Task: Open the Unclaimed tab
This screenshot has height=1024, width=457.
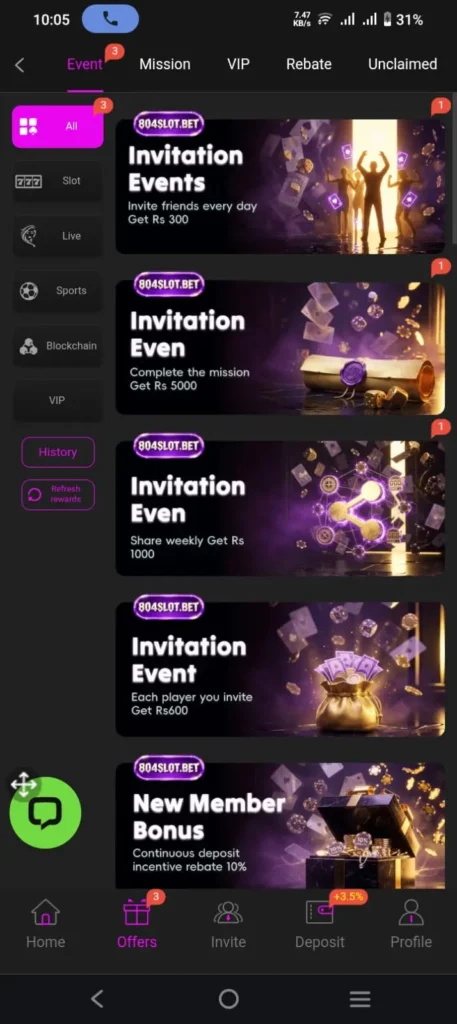Action: 402,64
